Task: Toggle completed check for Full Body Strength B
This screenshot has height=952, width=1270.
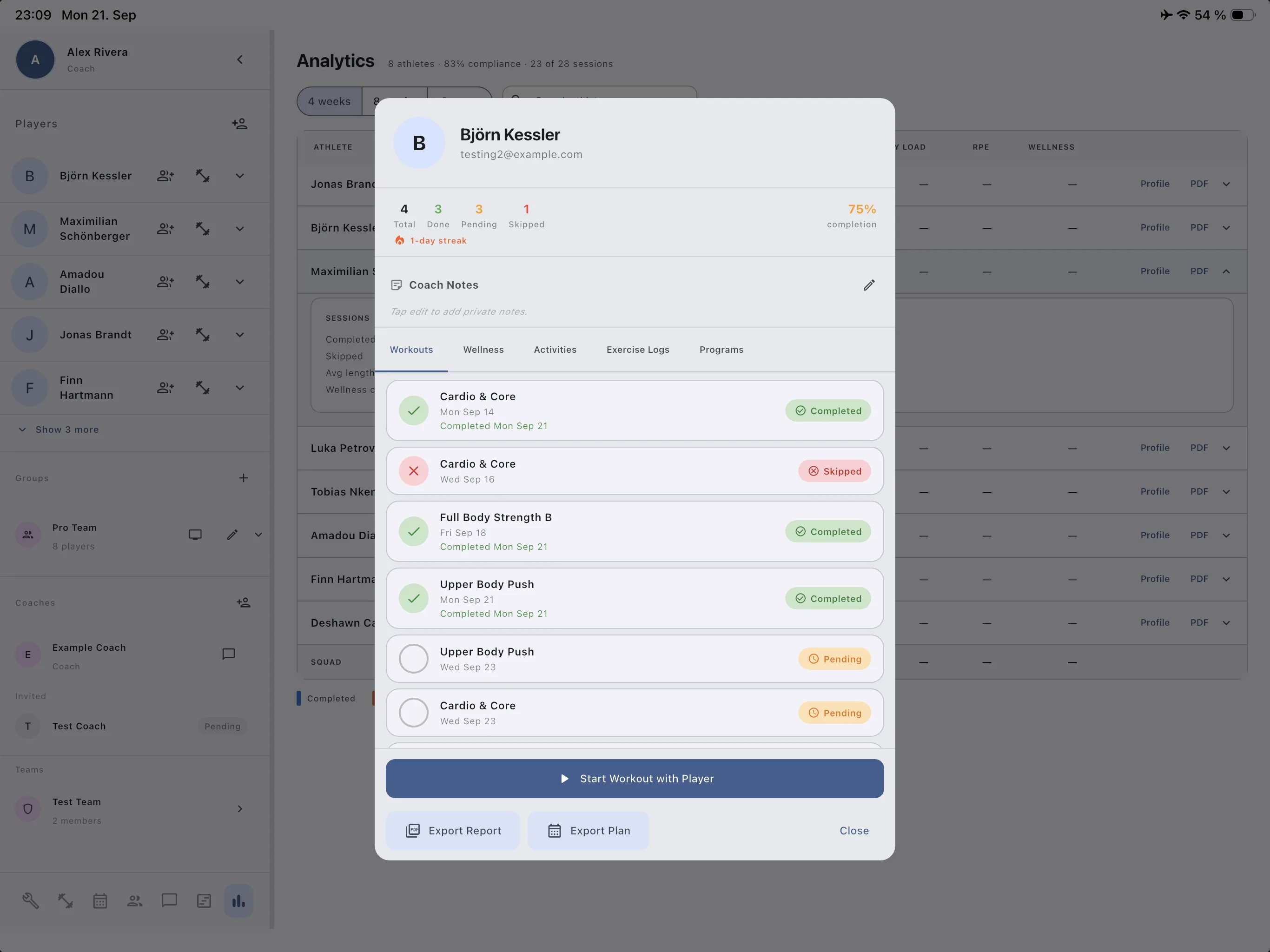Action: 413,531
